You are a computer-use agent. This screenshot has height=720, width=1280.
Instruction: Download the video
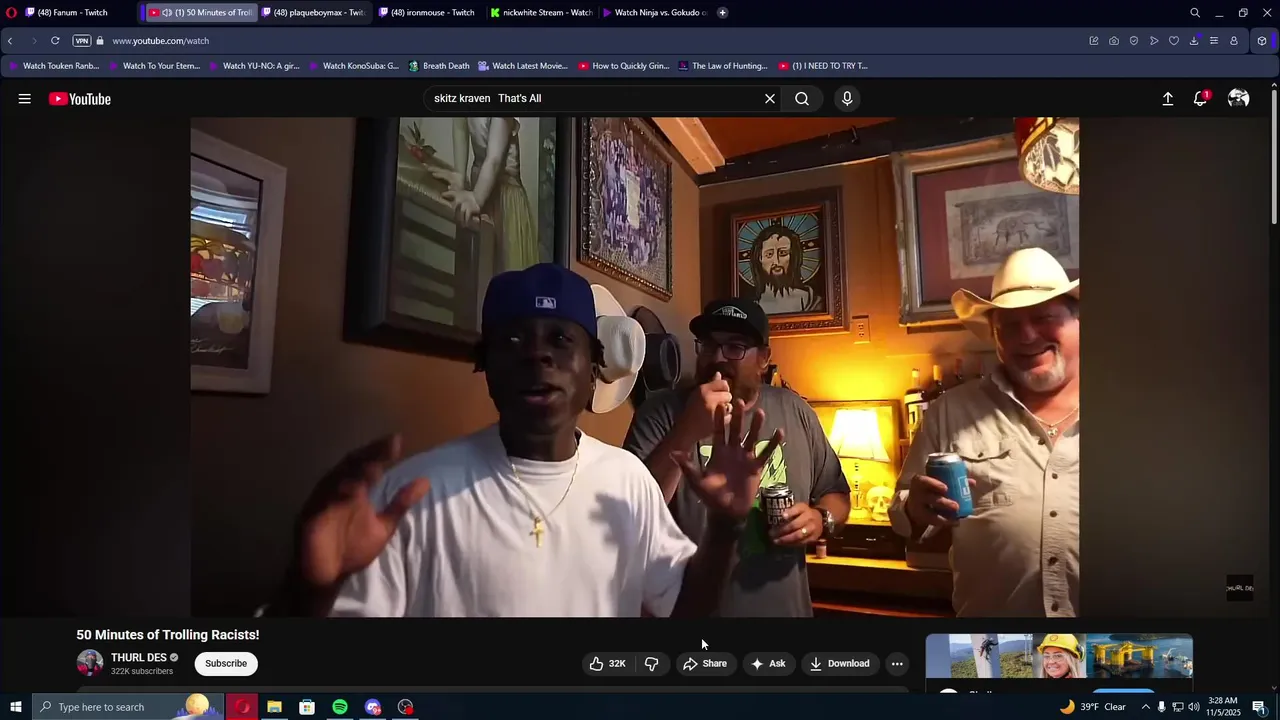pyautogui.click(x=839, y=664)
